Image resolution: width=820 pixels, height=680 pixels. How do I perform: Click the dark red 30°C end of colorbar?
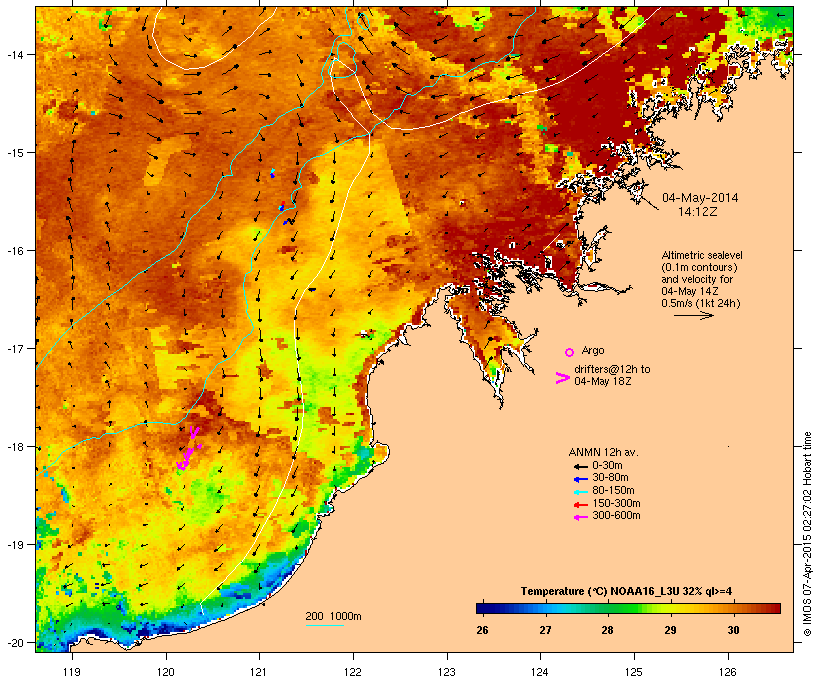pos(774,608)
